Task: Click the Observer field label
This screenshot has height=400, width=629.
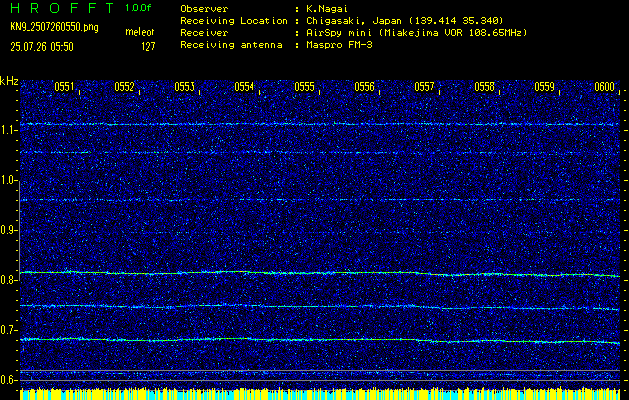Action: (x=204, y=9)
